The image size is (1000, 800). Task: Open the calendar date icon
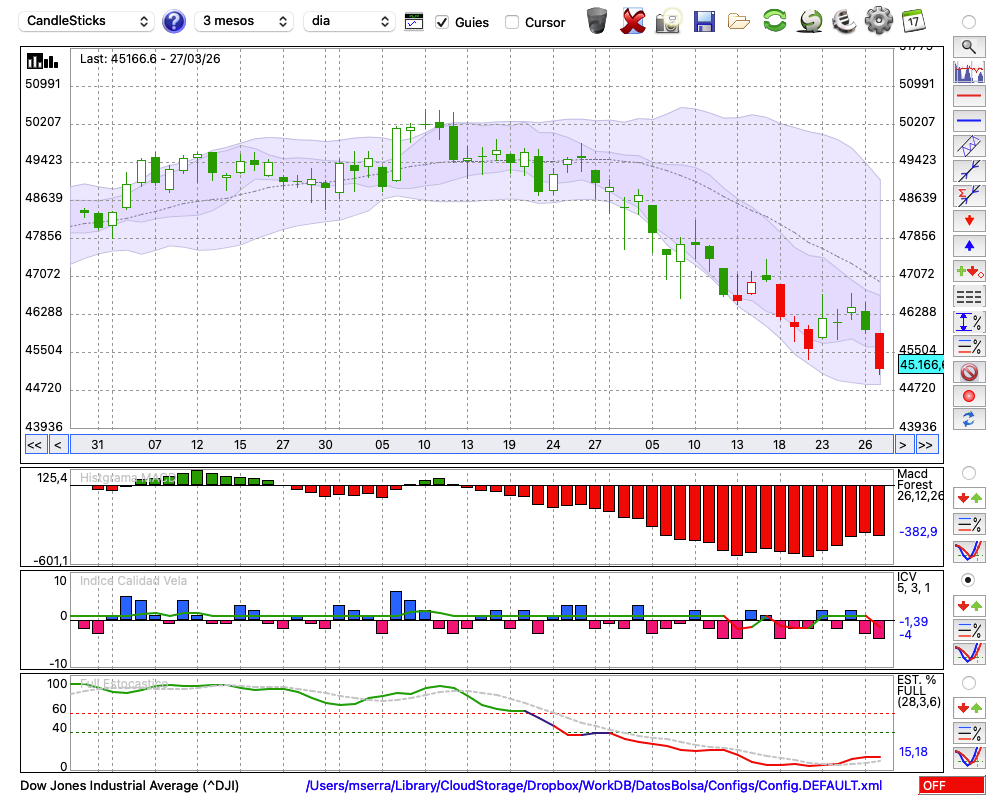(x=912, y=21)
